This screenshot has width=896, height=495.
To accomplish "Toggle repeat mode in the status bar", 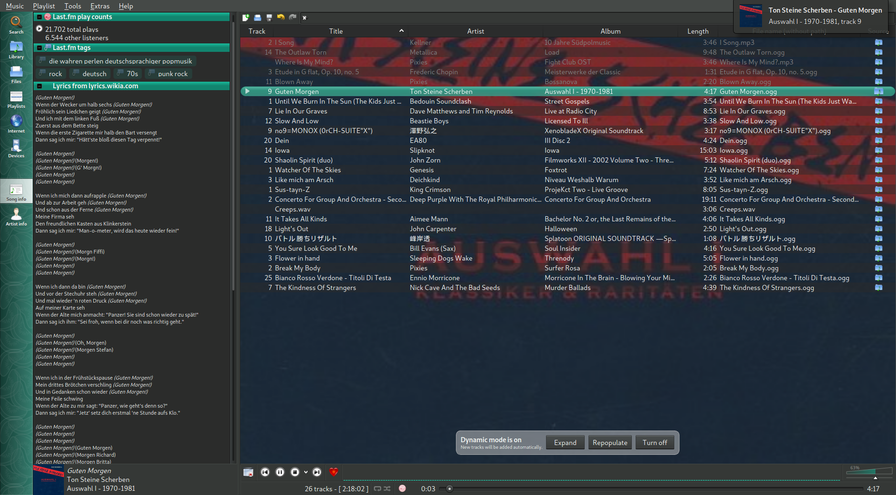I will 377,489.
